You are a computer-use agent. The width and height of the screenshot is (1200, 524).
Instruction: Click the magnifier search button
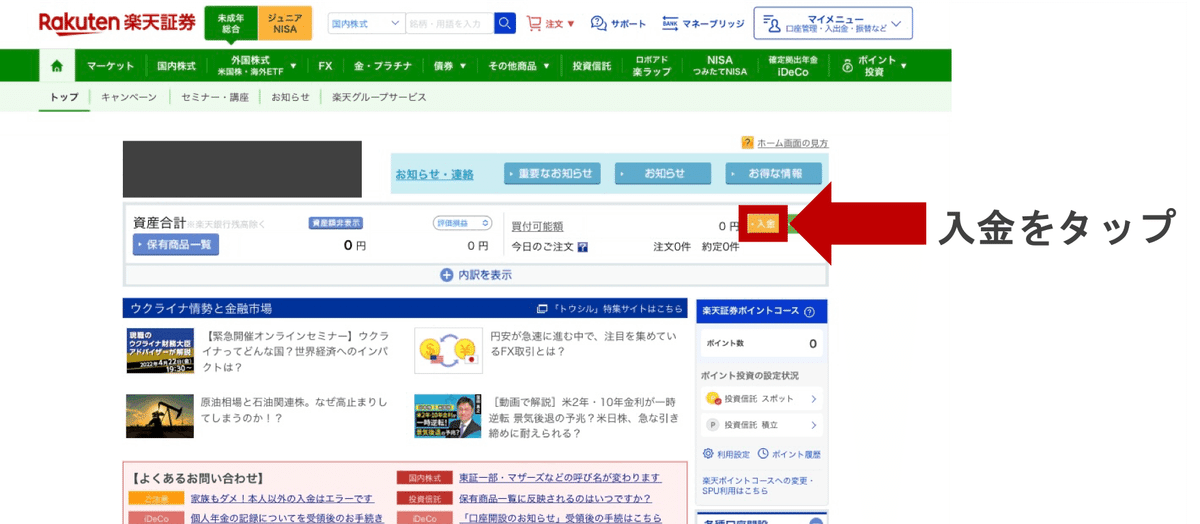tap(505, 23)
